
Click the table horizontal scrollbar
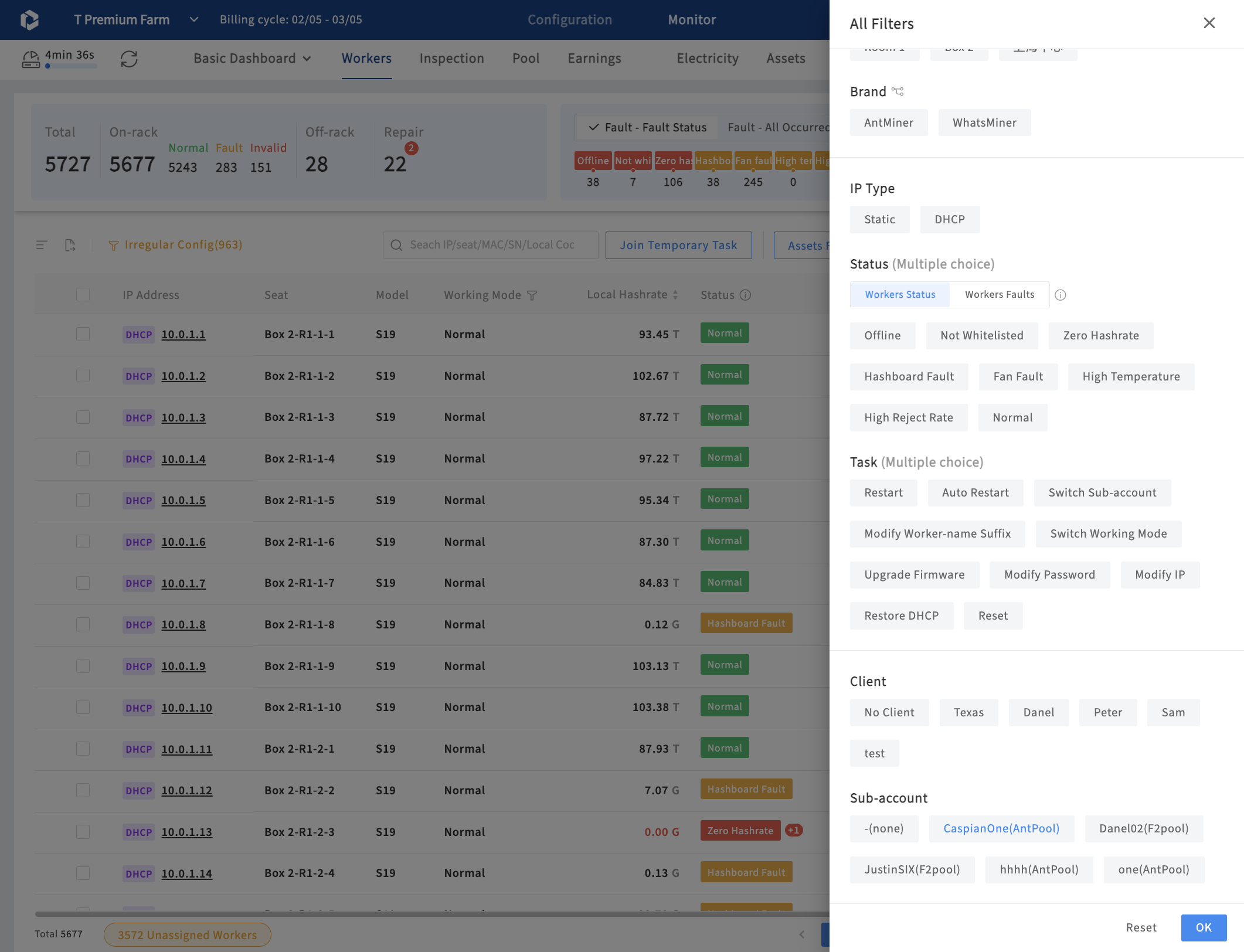pyautogui.click(x=432, y=914)
